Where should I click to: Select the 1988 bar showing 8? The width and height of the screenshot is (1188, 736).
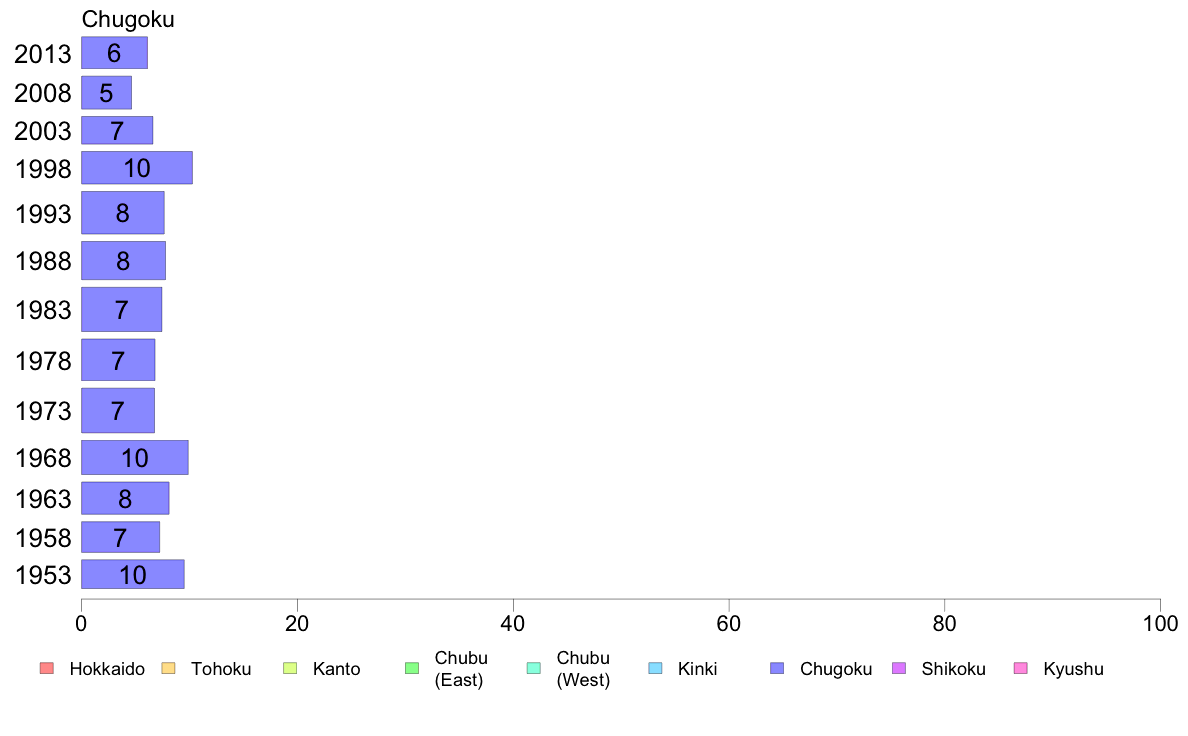coord(123,261)
